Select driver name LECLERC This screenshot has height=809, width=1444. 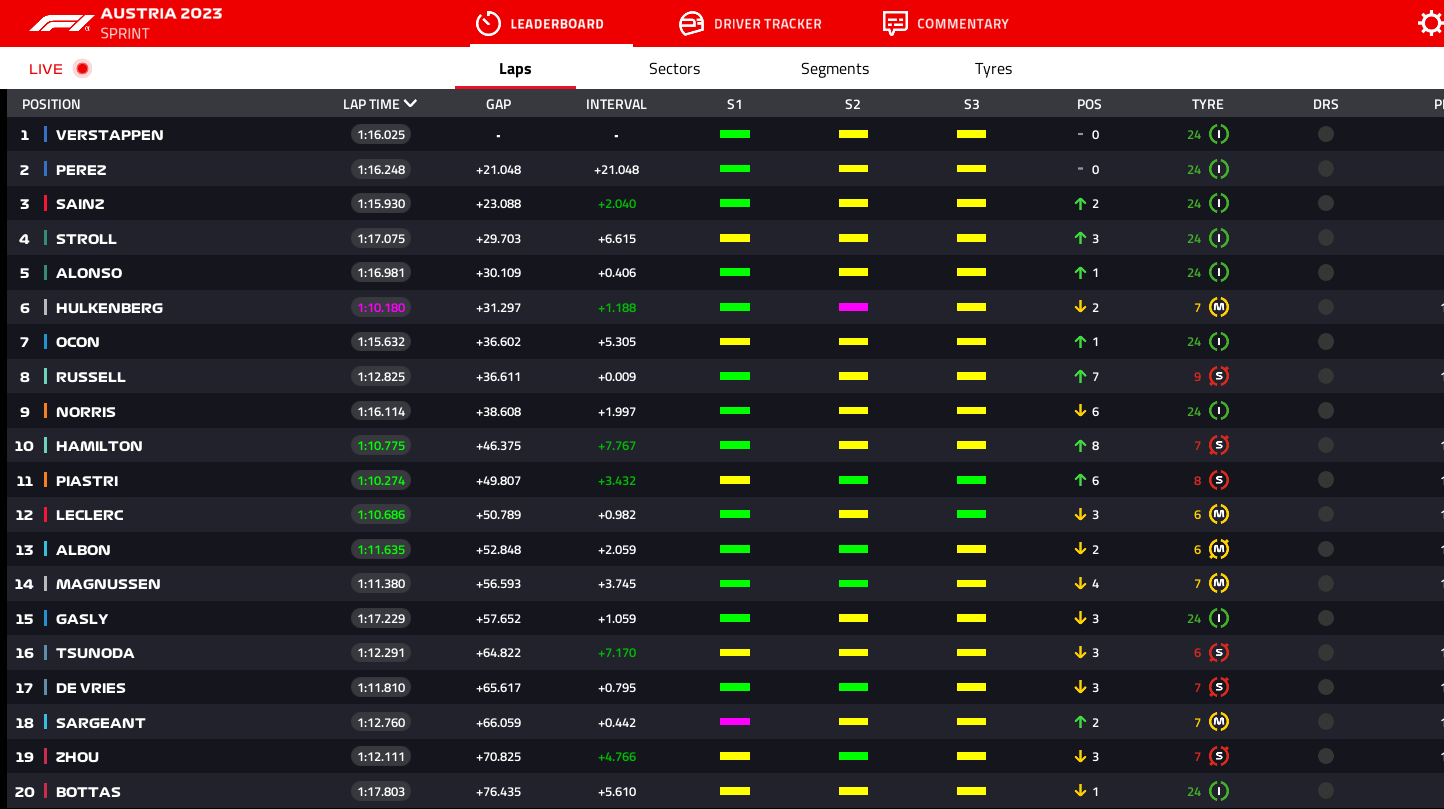tap(90, 515)
